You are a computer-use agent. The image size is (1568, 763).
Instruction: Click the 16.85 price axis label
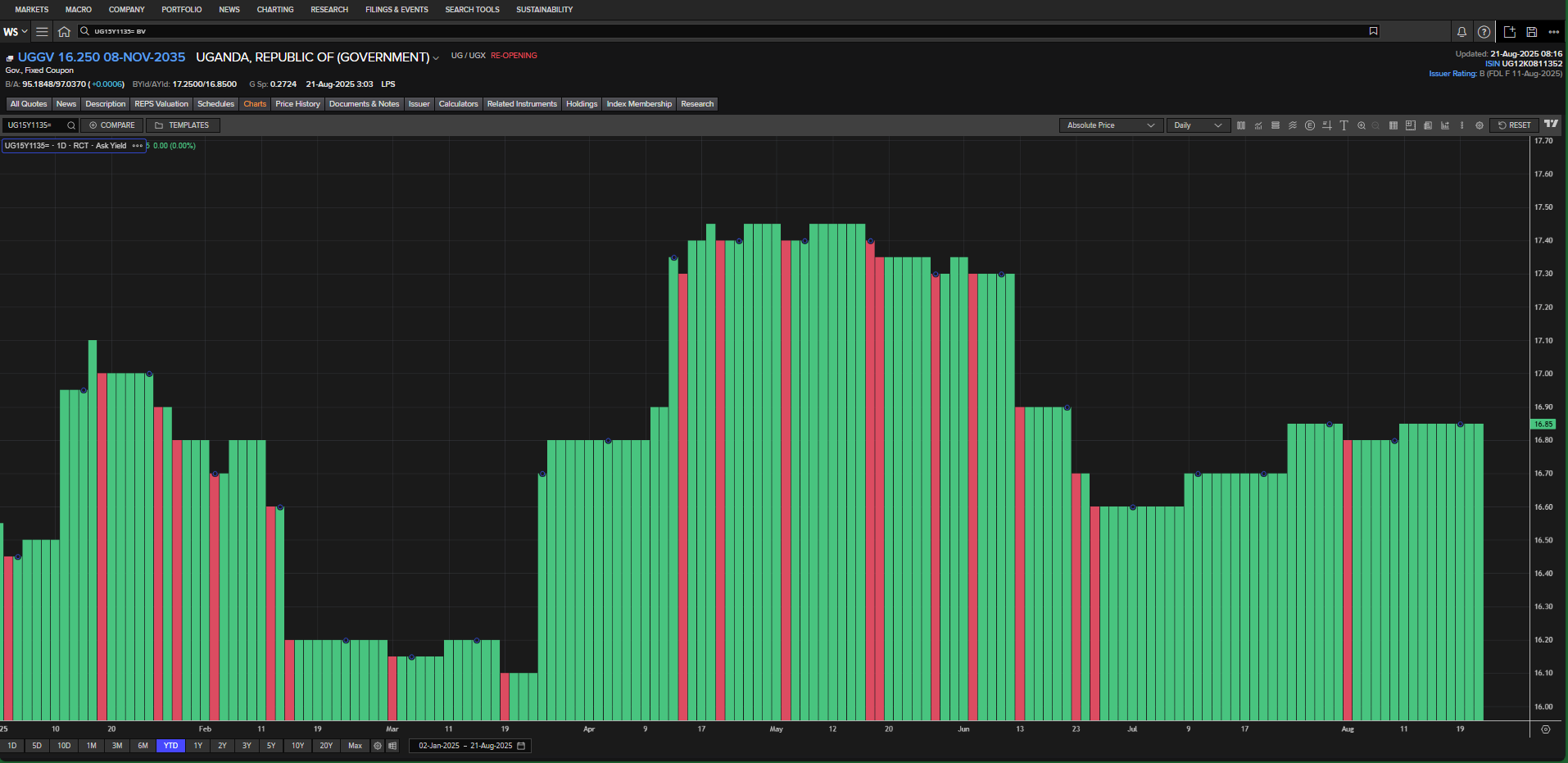[x=1543, y=425]
